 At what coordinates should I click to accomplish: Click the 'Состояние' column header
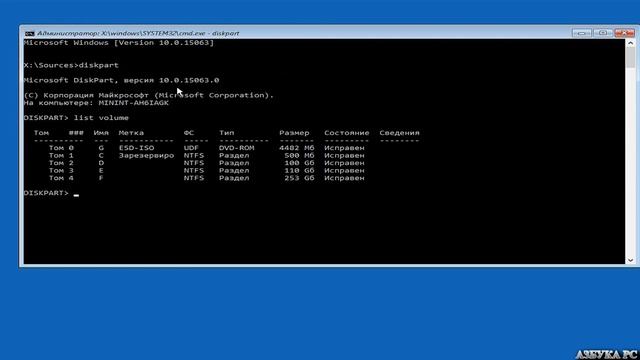tap(347, 133)
